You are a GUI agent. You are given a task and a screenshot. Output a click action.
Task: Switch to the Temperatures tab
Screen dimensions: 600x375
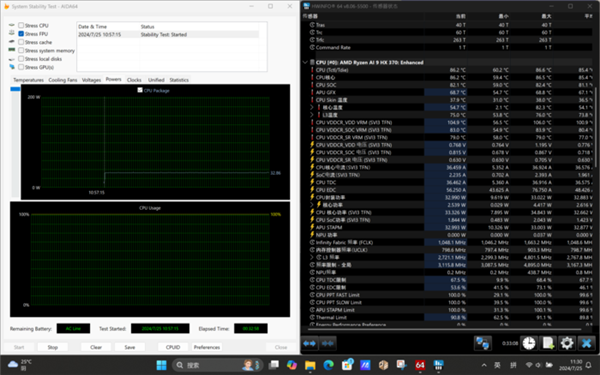coord(28,80)
